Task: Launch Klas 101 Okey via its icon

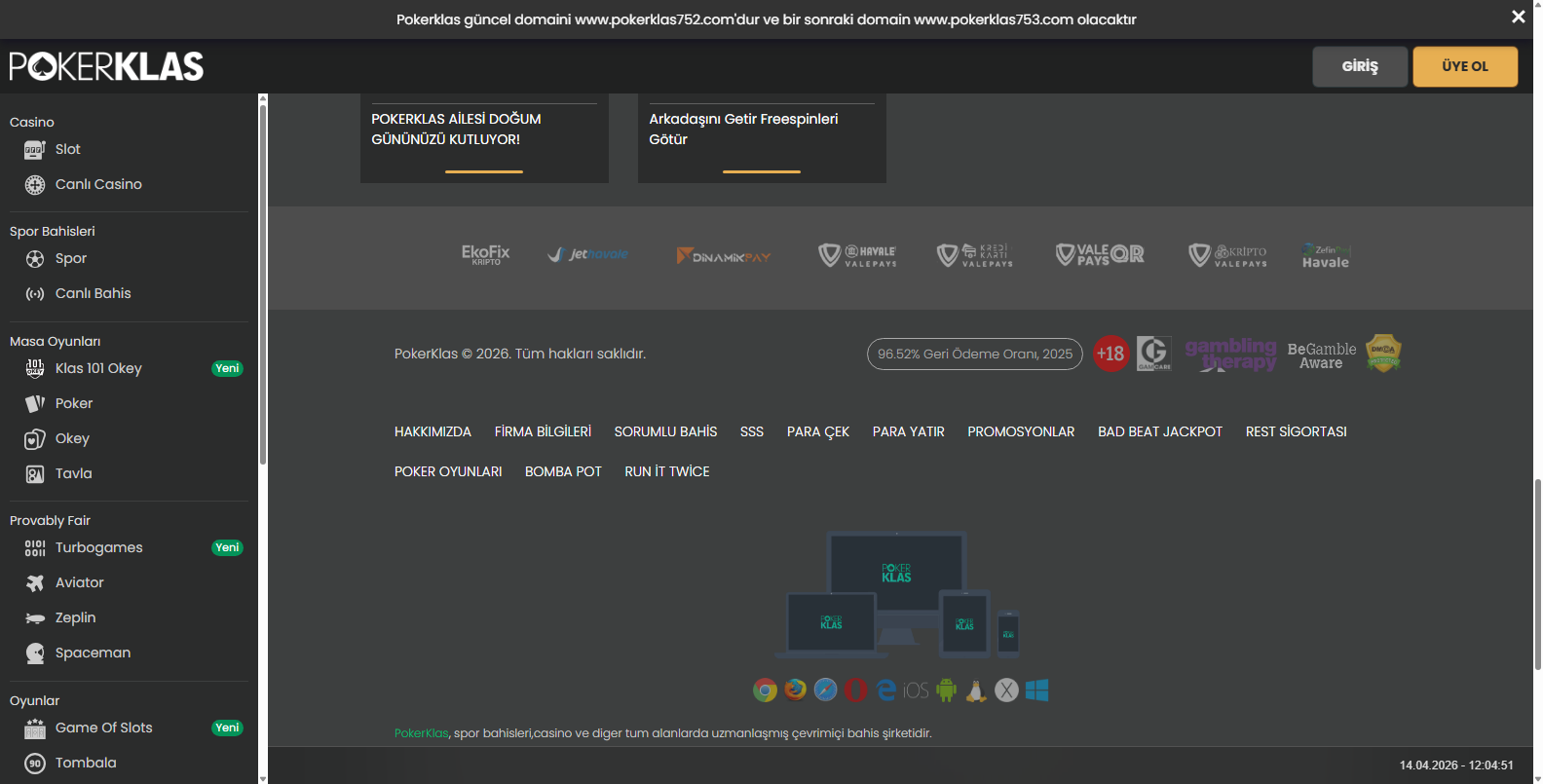Action: tap(35, 368)
